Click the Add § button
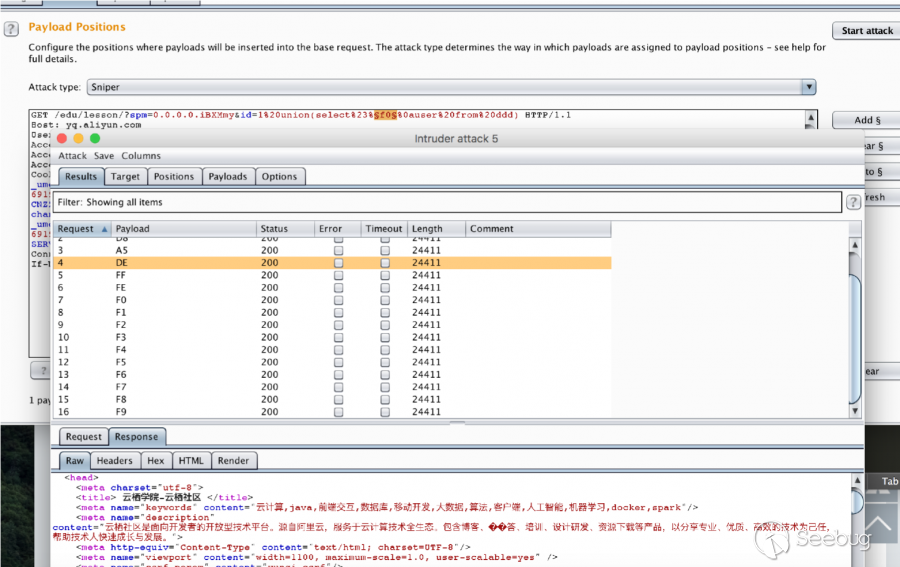The height and width of the screenshot is (567, 900). click(x=866, y=120)
